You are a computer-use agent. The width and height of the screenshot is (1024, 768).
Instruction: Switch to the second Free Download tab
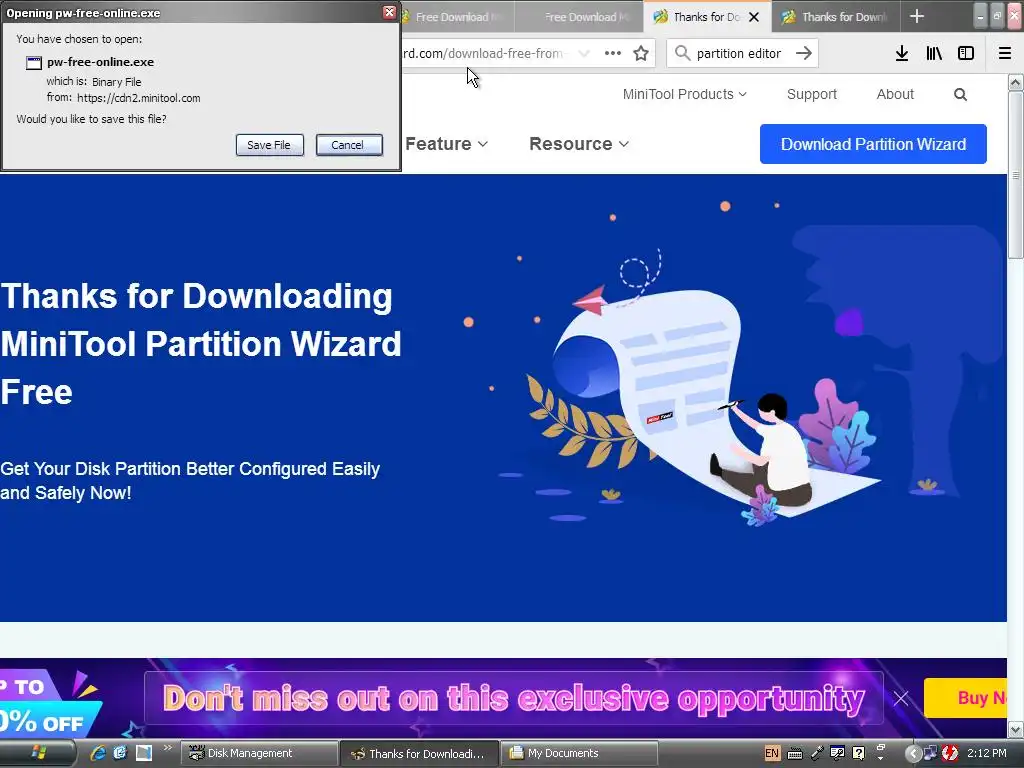coord(579,17)
